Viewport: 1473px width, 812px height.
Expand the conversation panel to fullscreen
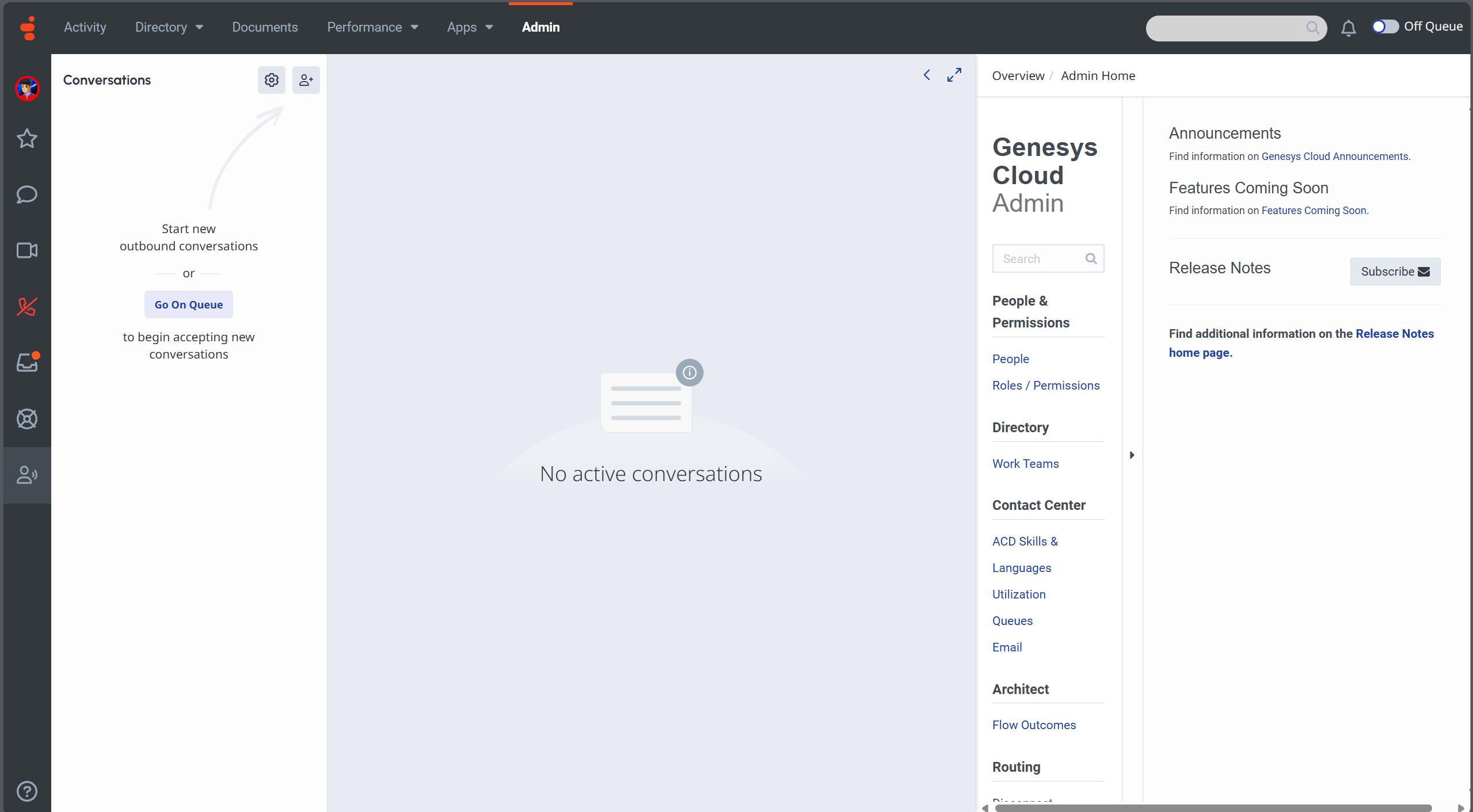coord(954,75)
